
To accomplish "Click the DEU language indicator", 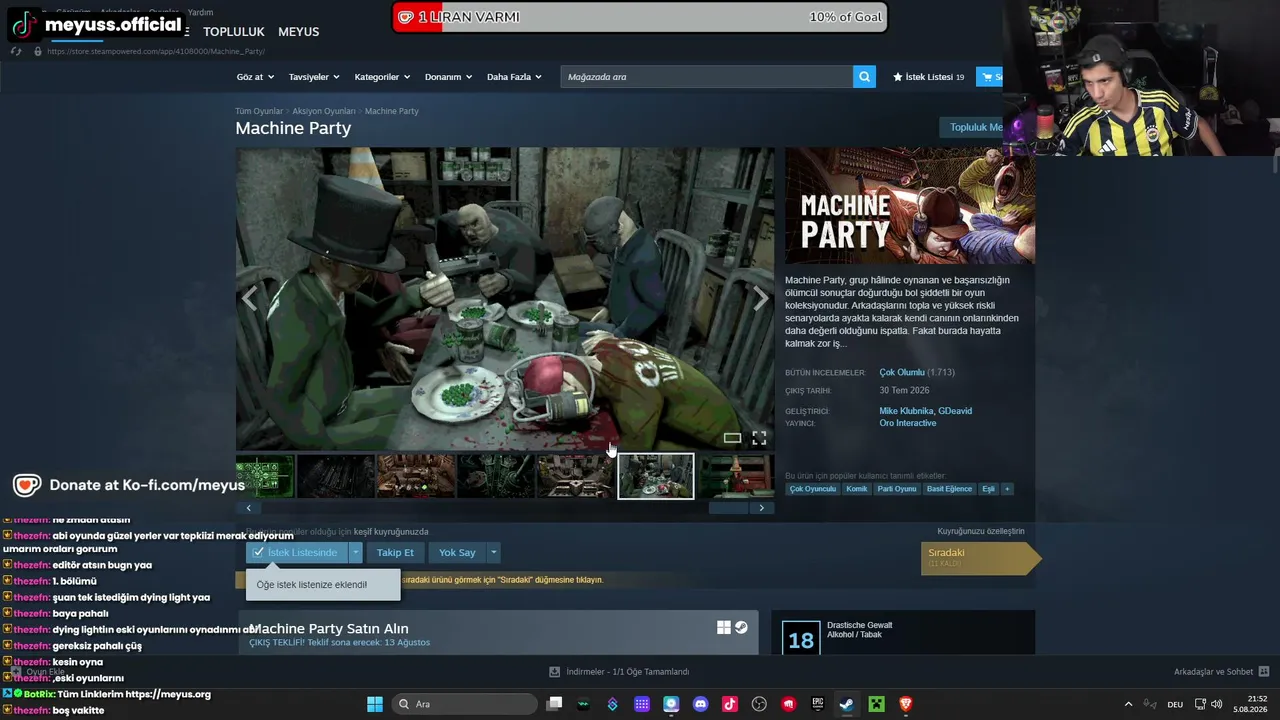I will 1175,704.
